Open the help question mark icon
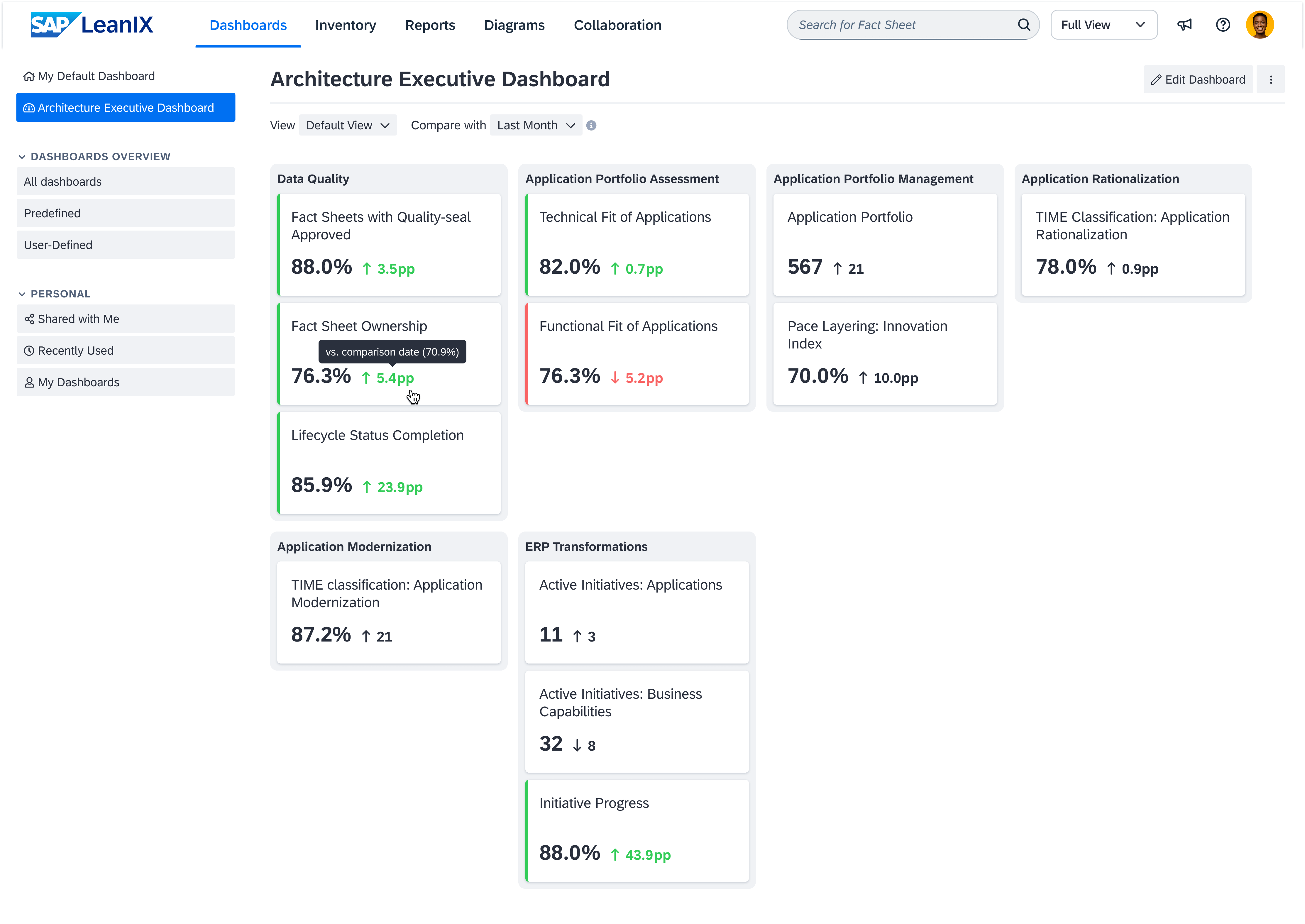This screenshot has height=924, width=1305. (1223, 24)
